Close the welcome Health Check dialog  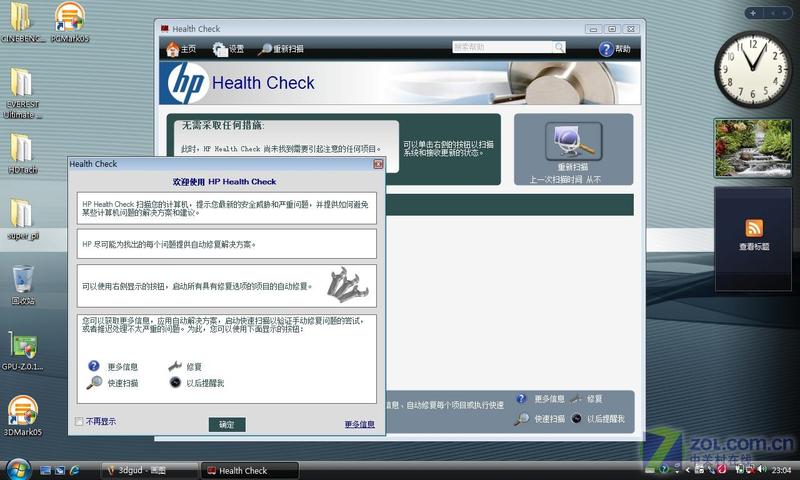click(x=378, y=164)
